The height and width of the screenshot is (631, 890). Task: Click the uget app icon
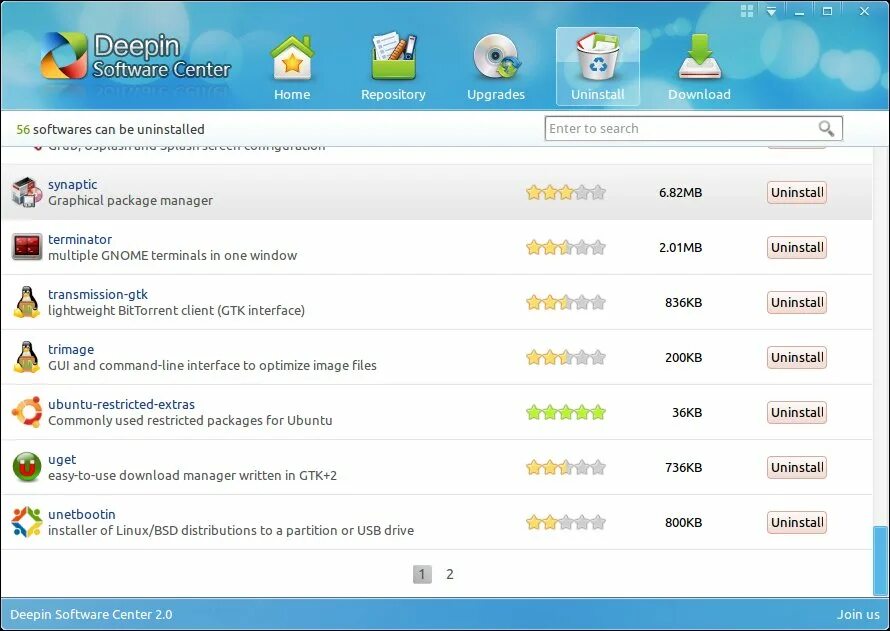tap(27, 467)
